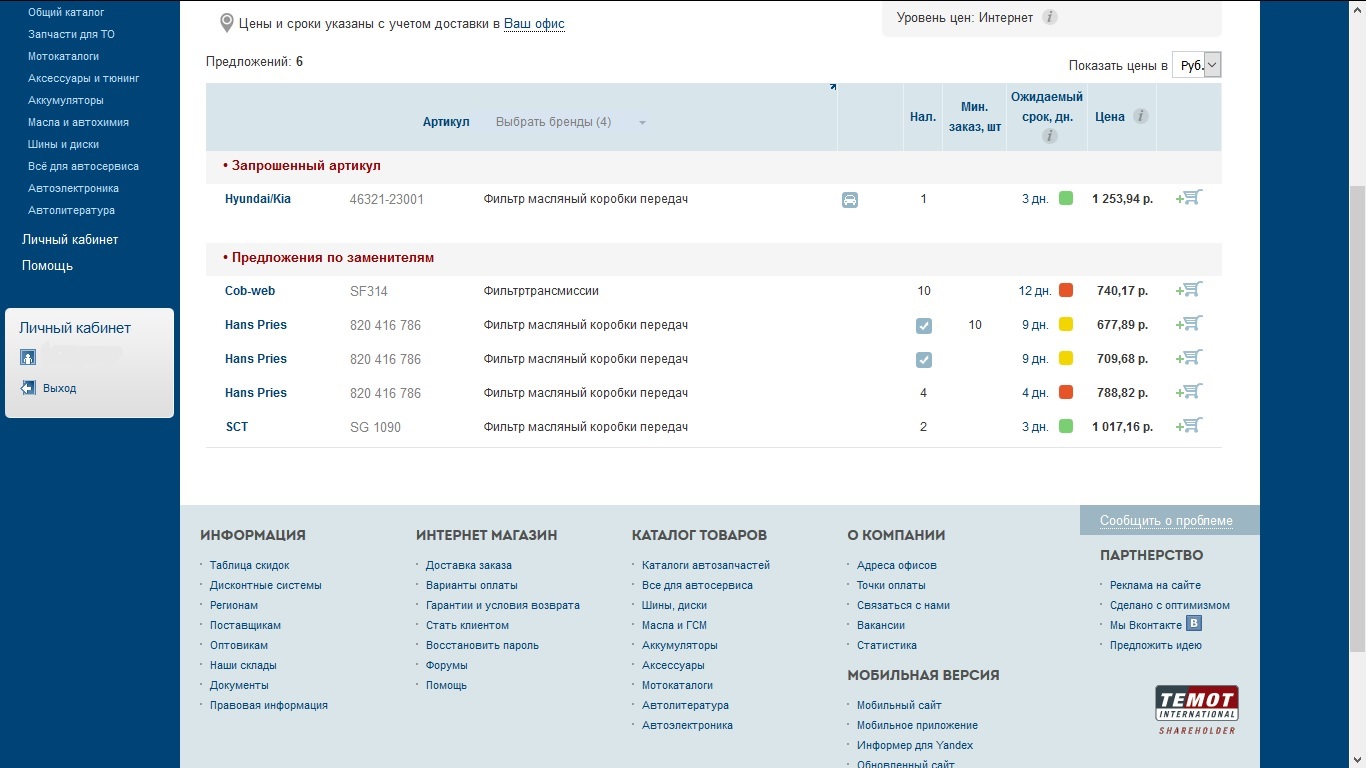Click info icon next to Цена header
The width and height of the screenshot is (1366, 768).
1140,116
